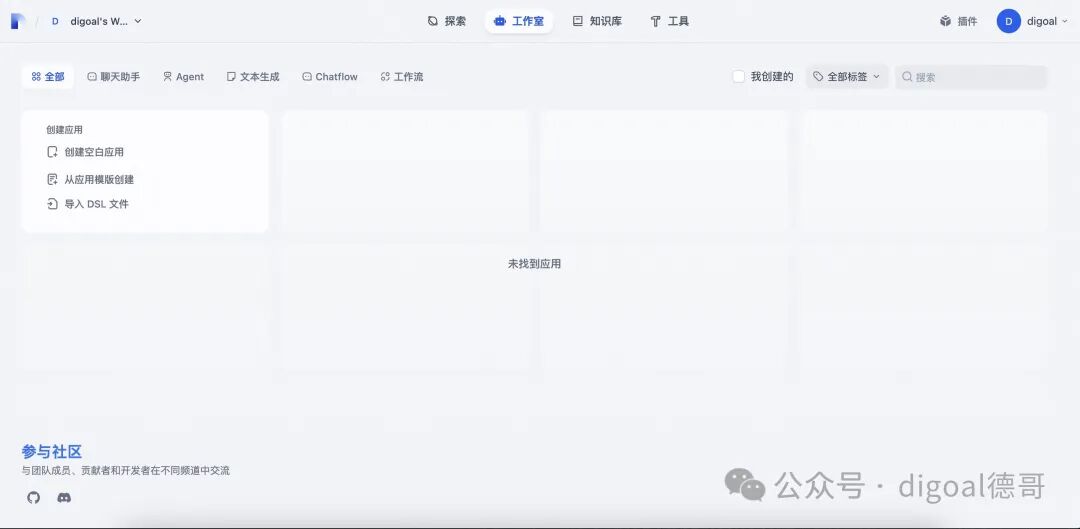Expand the digoal account menu chevron
Viewport: 1080px width, 529px height.
coord(1064,21)
